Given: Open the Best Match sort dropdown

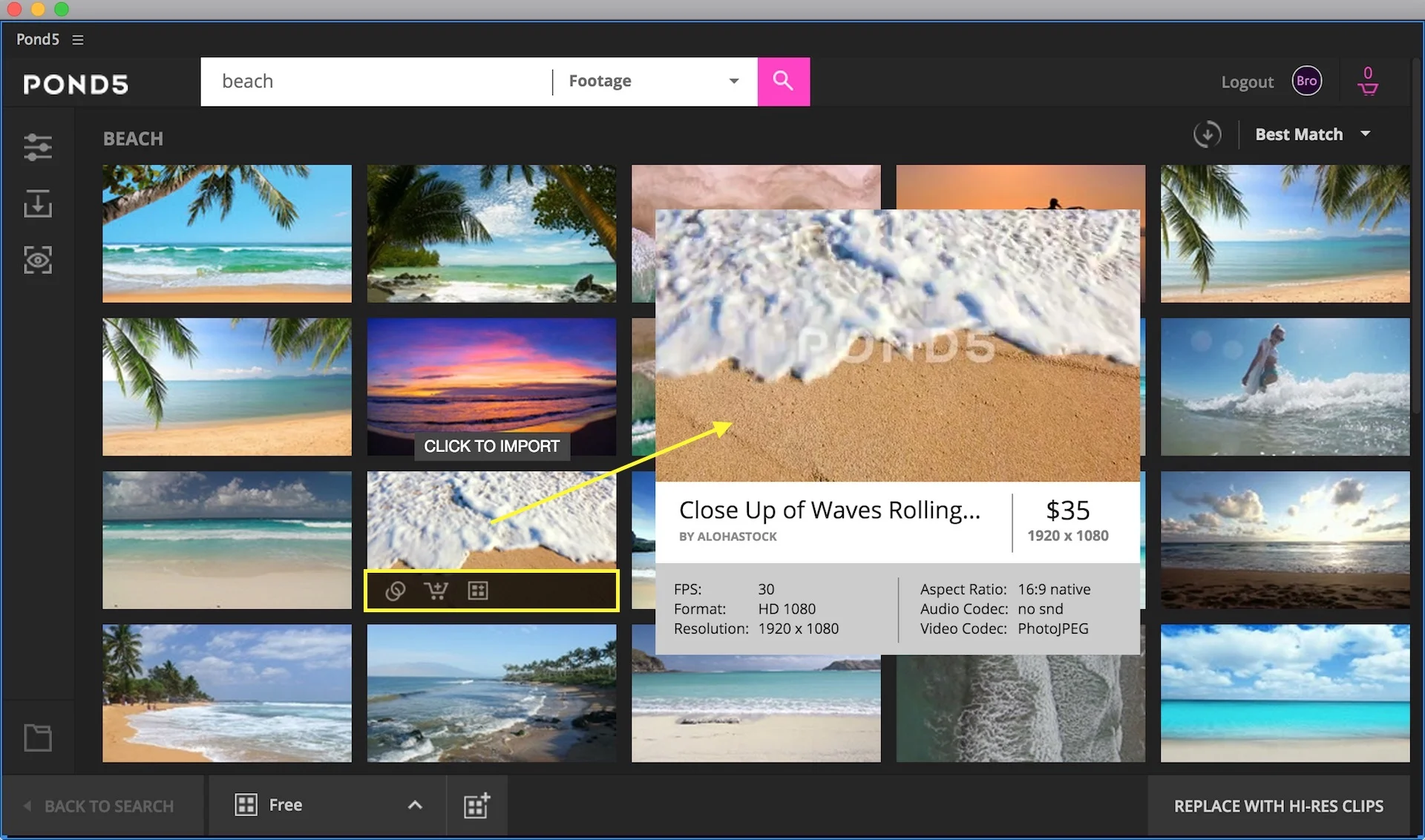Looking at the screenshot, I should tap(1312, 134).
